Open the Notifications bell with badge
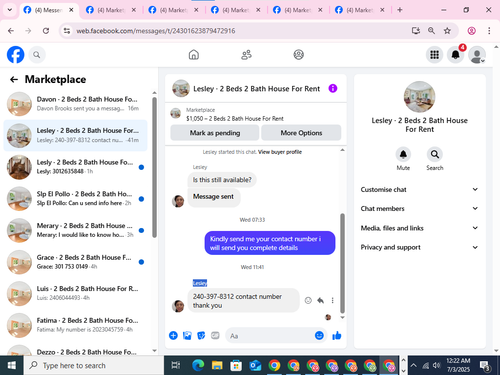The height and width of the screenshot is (375, 500). pos(456,55)
